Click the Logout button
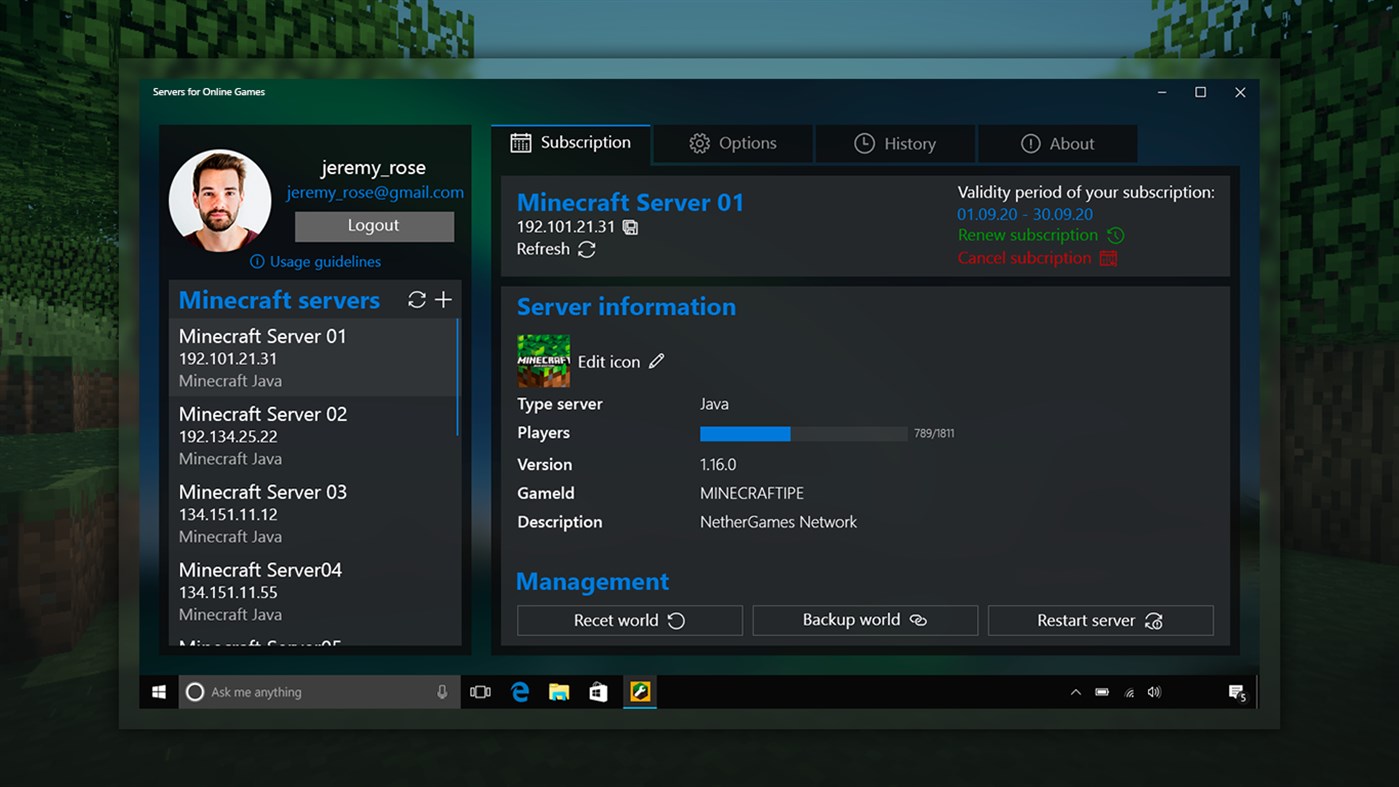The height and width of the screenshot is (787, 1399). (374, 226)
